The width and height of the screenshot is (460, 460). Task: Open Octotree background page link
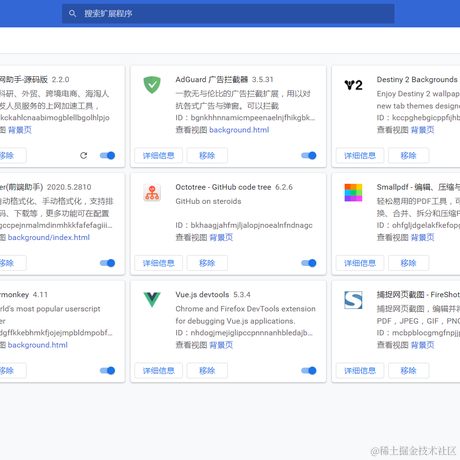point(221,237)
